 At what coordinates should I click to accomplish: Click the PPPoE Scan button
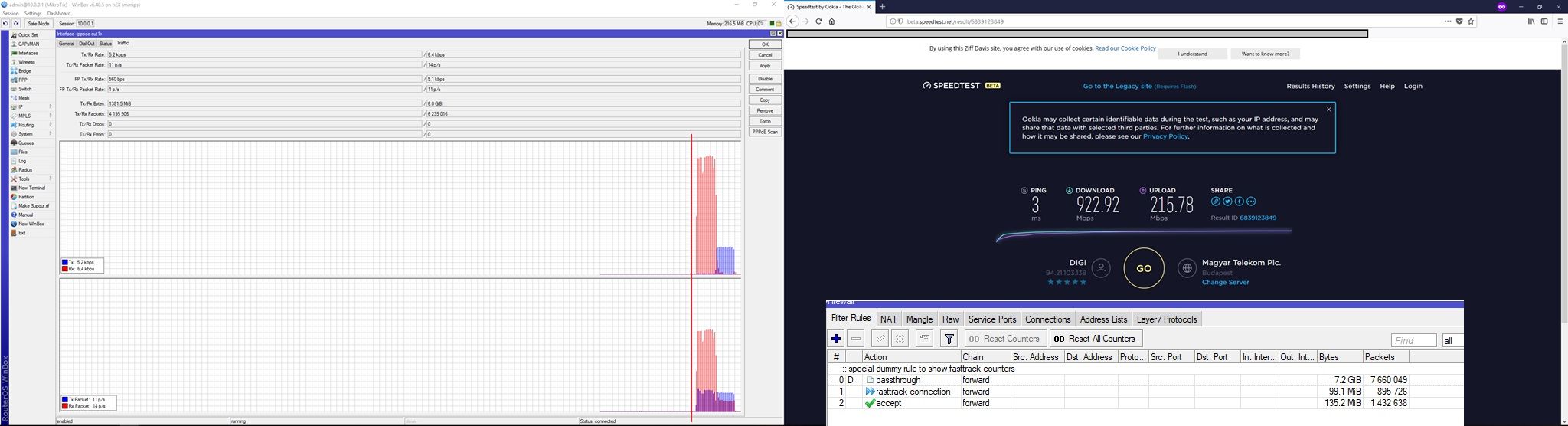coord(765,132)
